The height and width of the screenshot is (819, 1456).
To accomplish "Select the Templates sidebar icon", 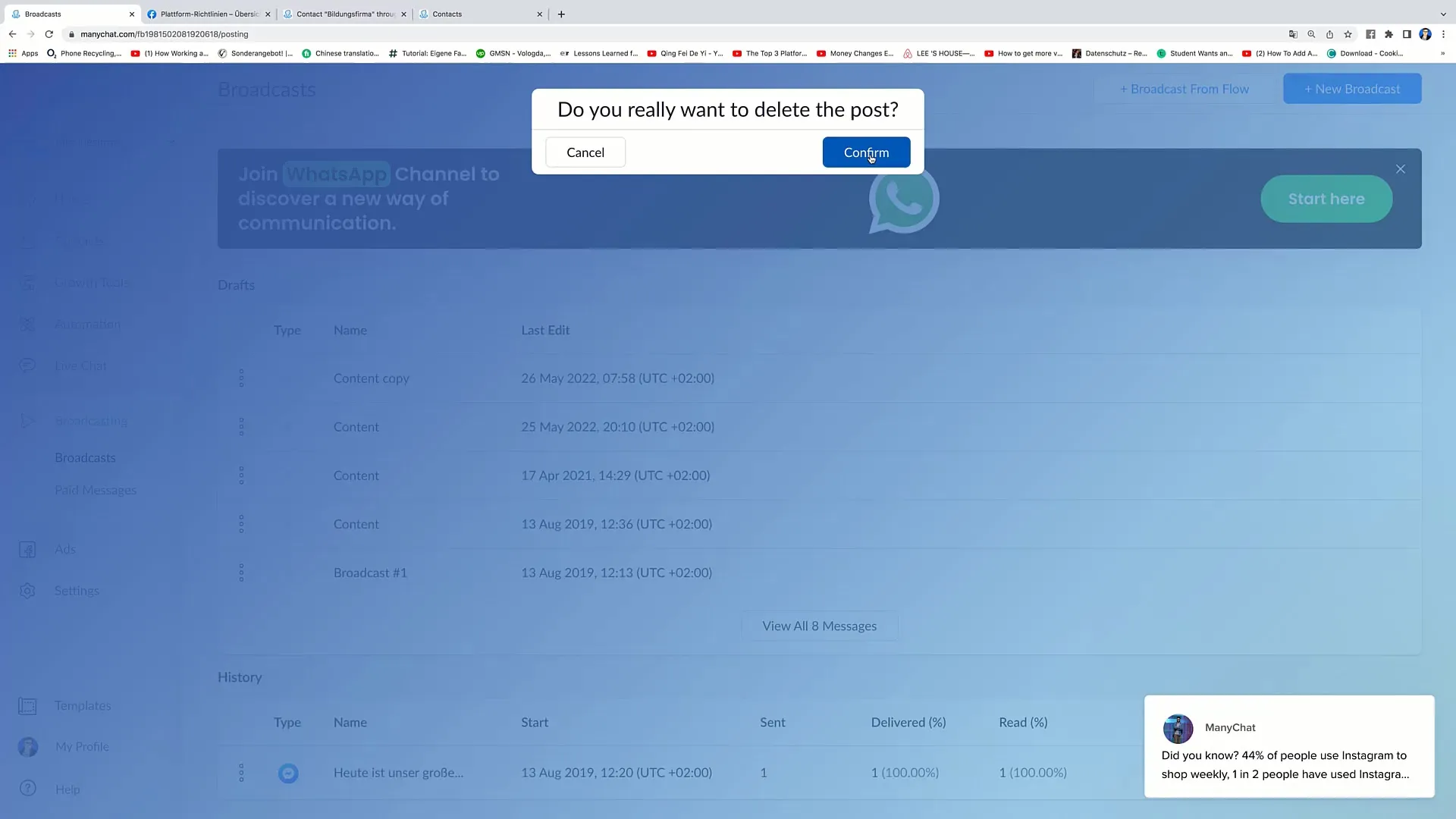I will click(27, 705).
